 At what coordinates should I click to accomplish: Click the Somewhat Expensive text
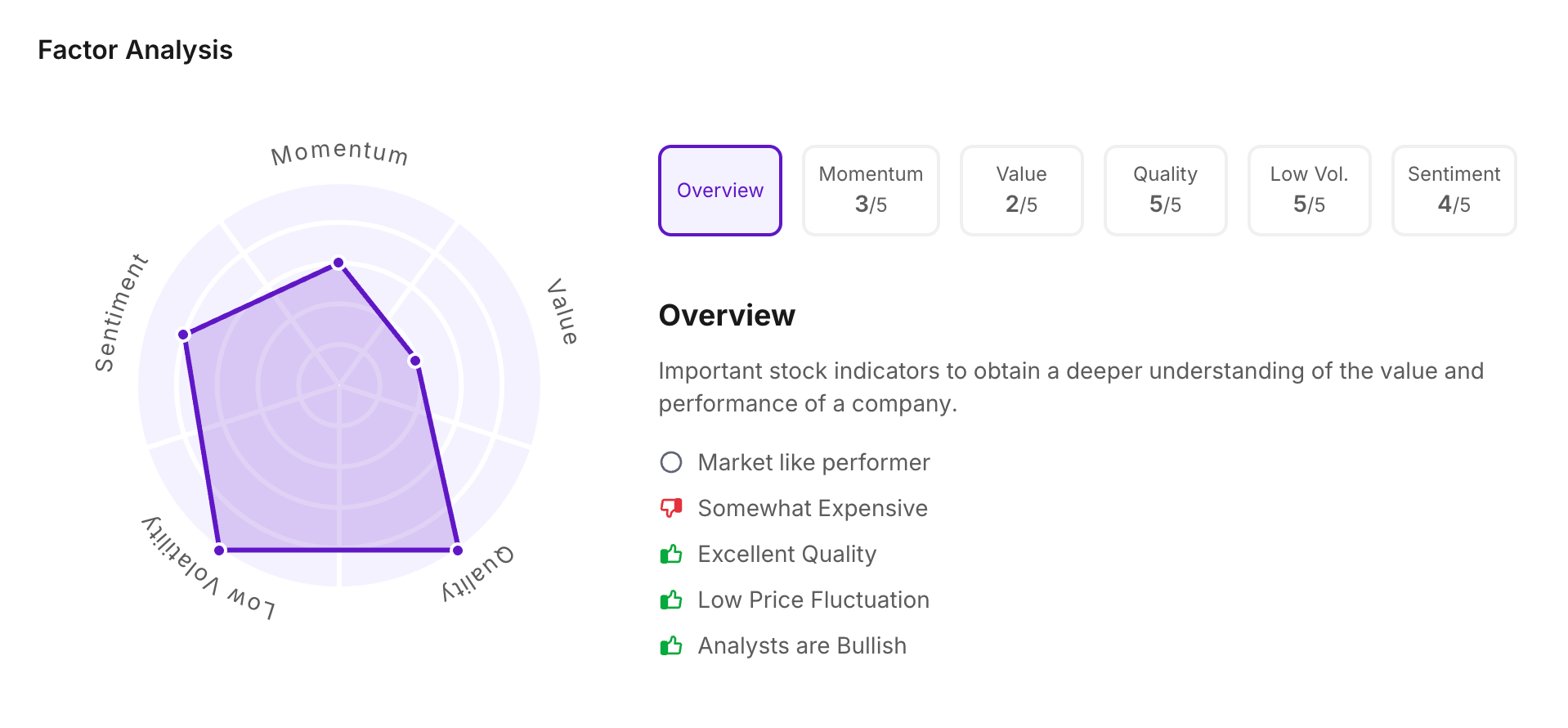(813, 509)
